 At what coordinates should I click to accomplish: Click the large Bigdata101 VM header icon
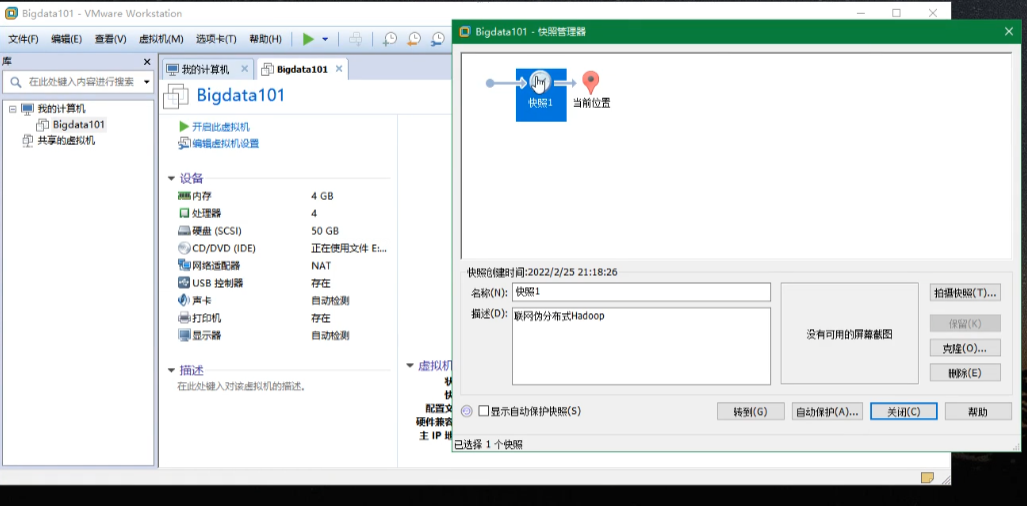(176, 96)
